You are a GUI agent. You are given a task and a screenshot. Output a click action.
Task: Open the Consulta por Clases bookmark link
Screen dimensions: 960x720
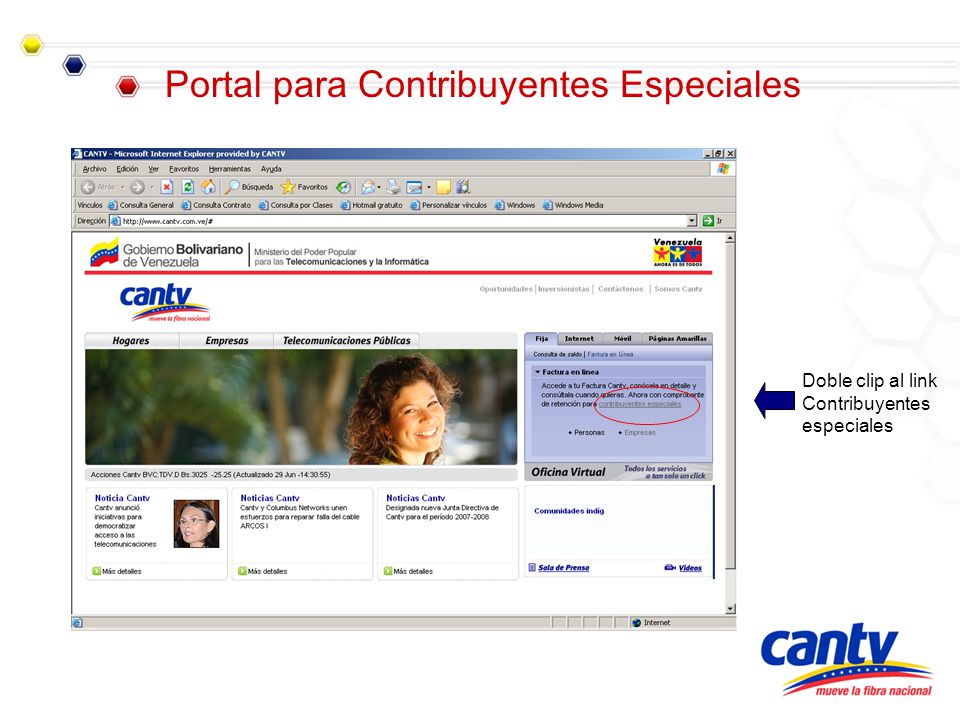click(296, 205)
